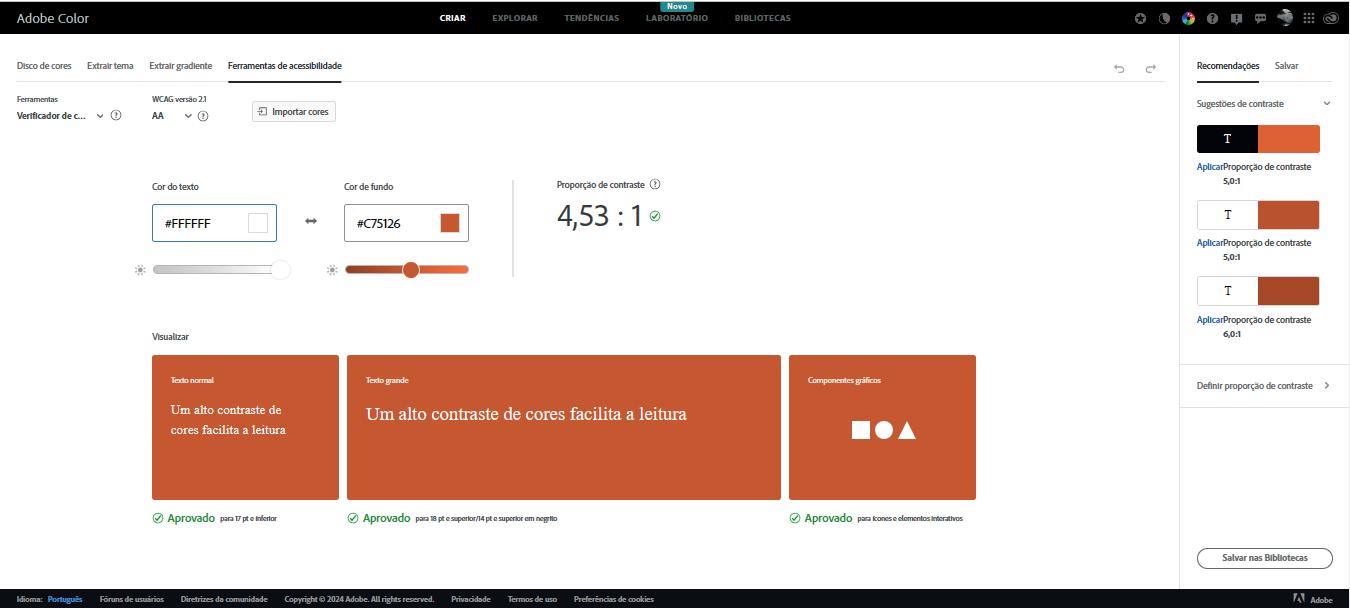Switch to Disco de cores tab
This screenshot has width=1350, height=608.
pyautogui.click(x=44, y=66)
